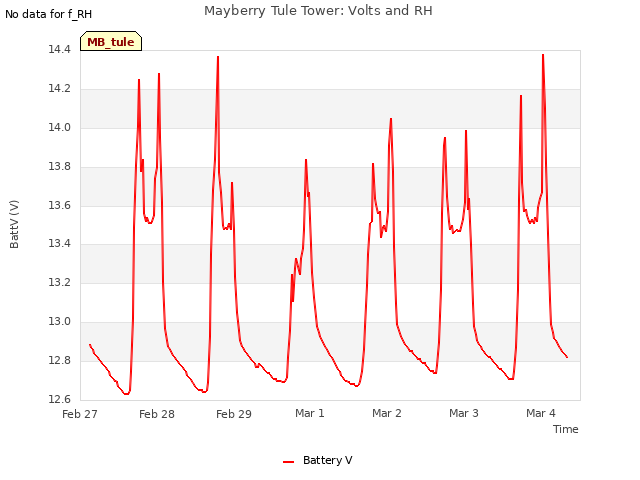Click the 13.4 y-axis tick label
Image resolution: width=640 pixels, height=480 pixels.
pyautogui.click(x=59, y=244)
